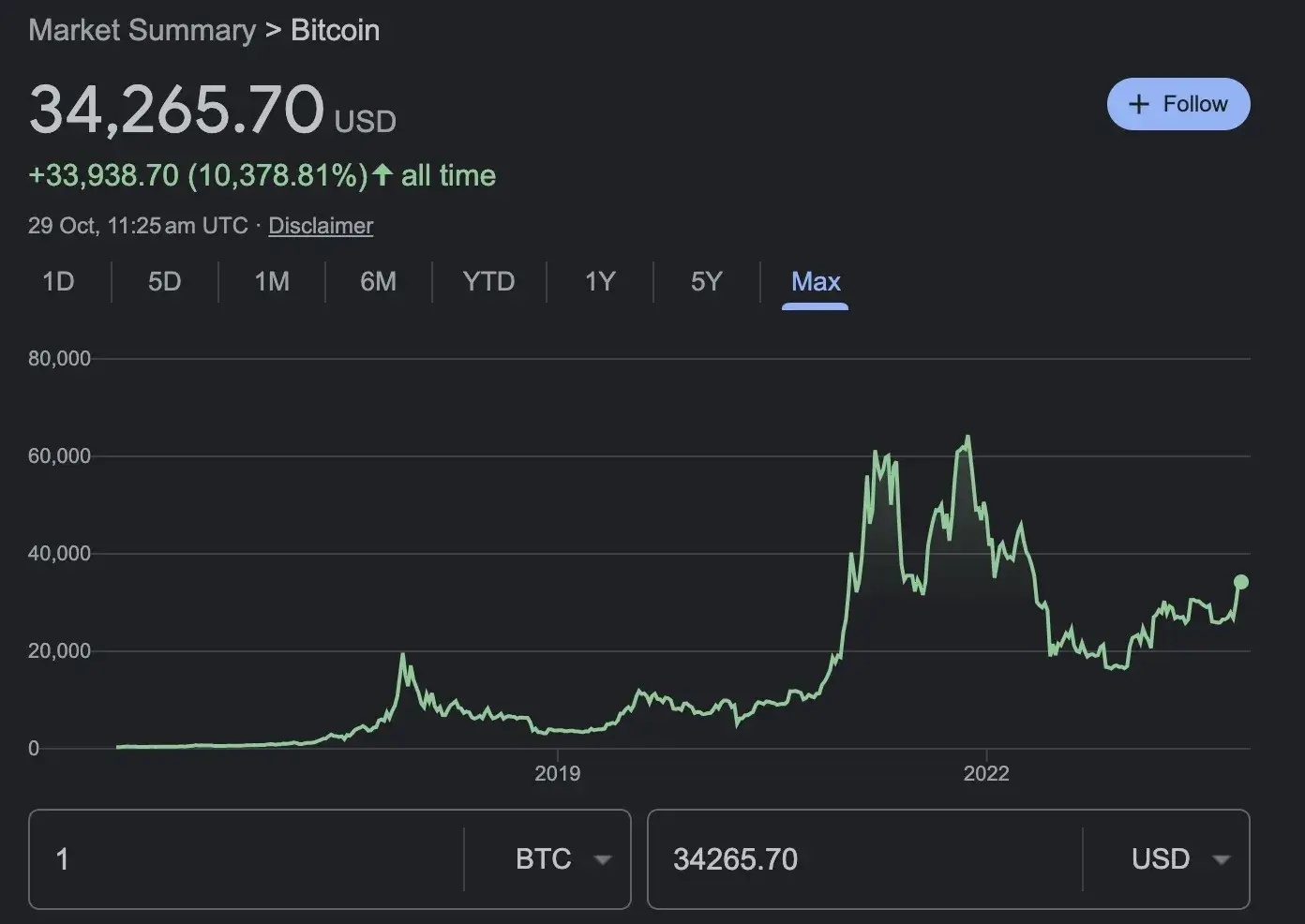
Task: Select the 5D time range
Action: coord(164,281)
